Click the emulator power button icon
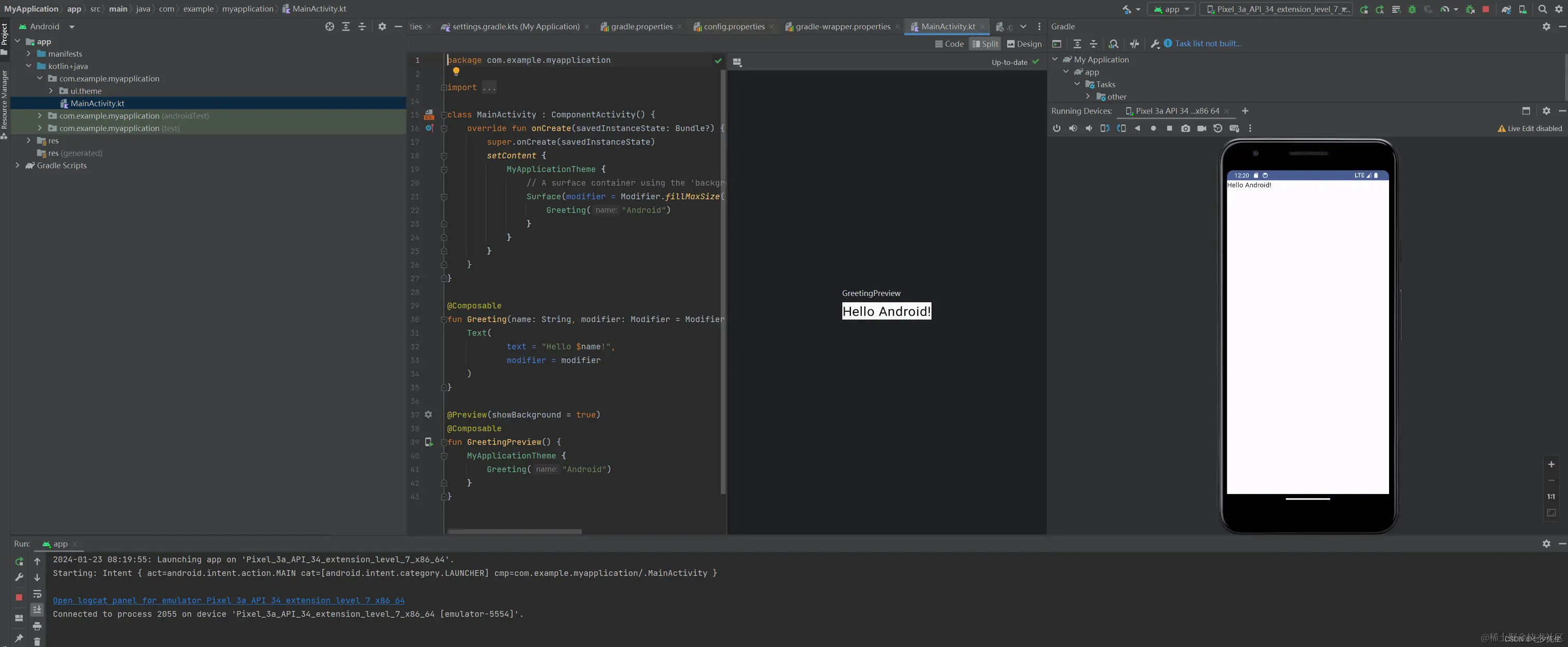This screenshot has height=647, width=1568. [x=1057, y=129]
